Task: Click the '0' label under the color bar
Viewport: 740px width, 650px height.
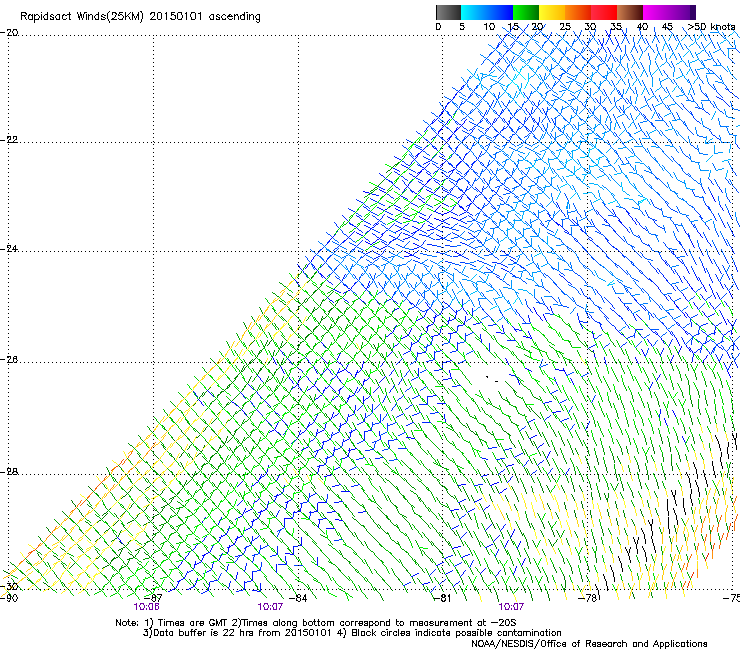Action: tap(438, 27)
